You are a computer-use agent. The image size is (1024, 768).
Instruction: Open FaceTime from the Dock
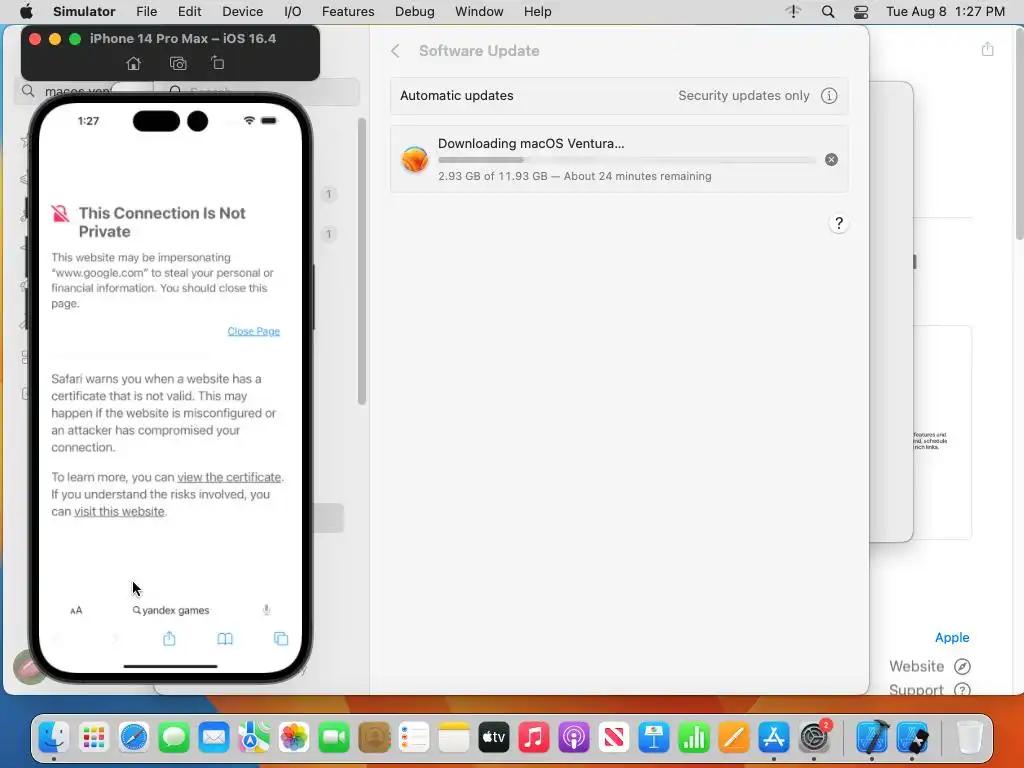pyautogui.click(x=334, y=738)
